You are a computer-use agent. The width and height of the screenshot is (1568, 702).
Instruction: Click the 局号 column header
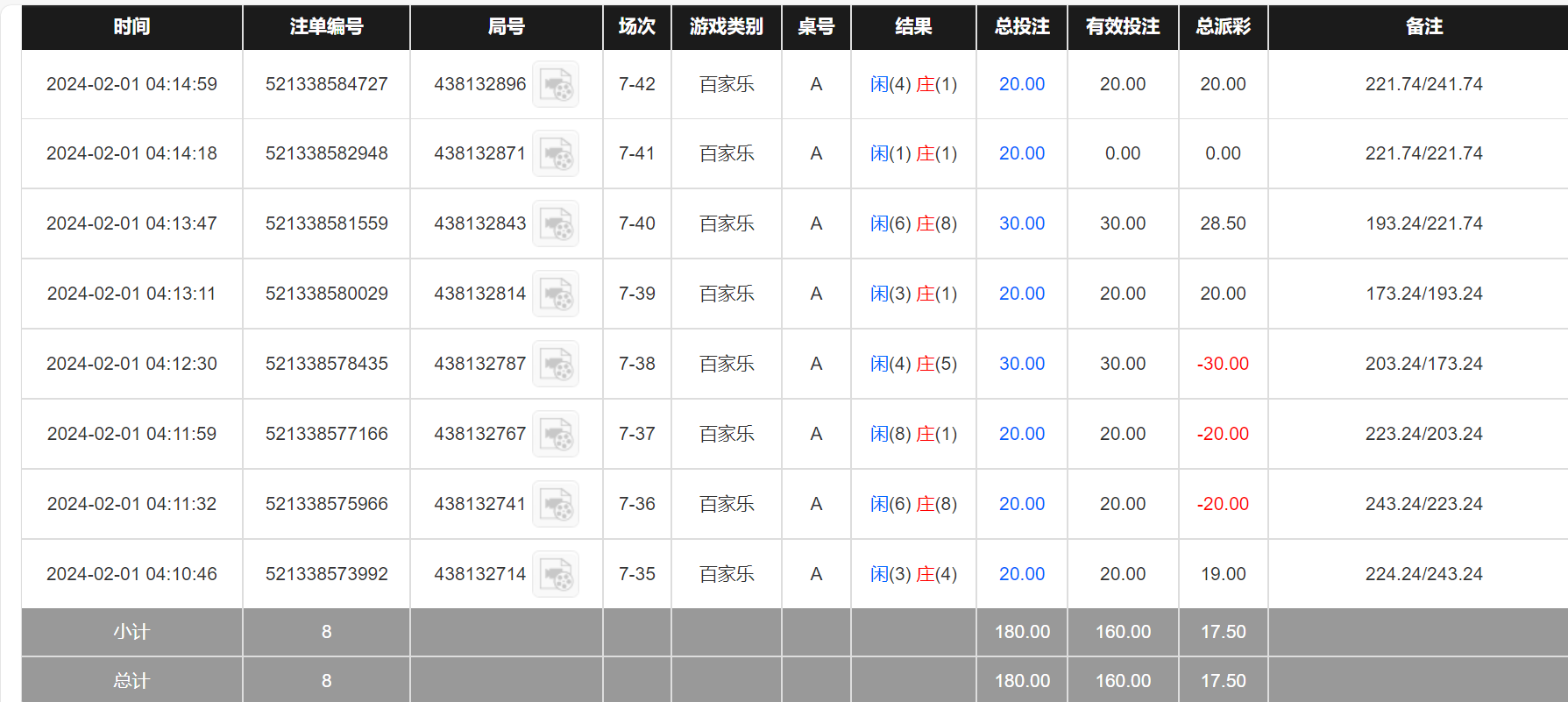coord(507,27)
